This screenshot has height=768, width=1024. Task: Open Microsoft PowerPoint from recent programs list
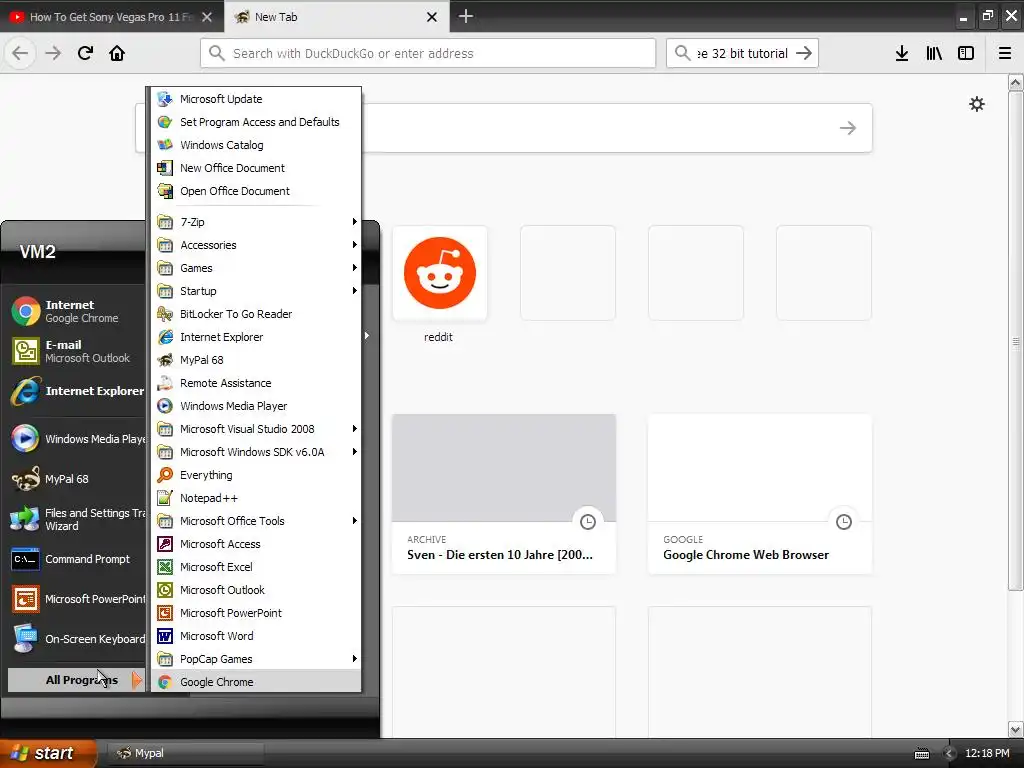point(77,599)
